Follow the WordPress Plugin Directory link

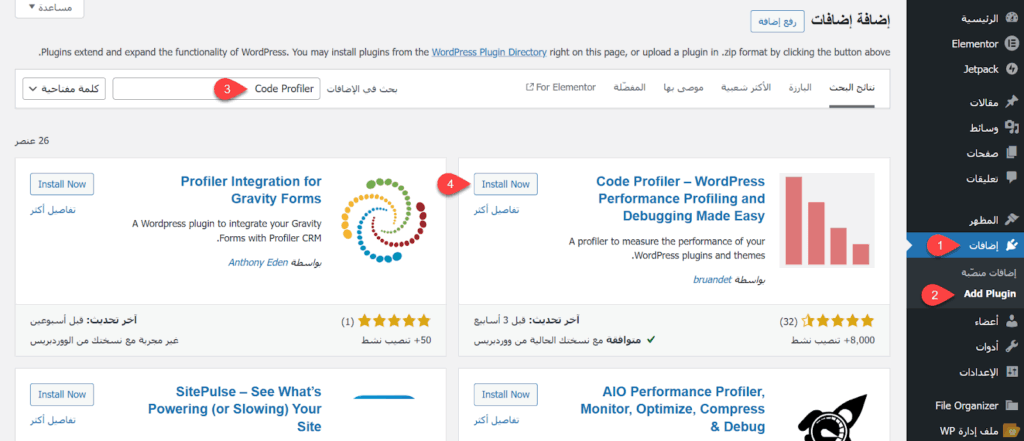point(501,51)
